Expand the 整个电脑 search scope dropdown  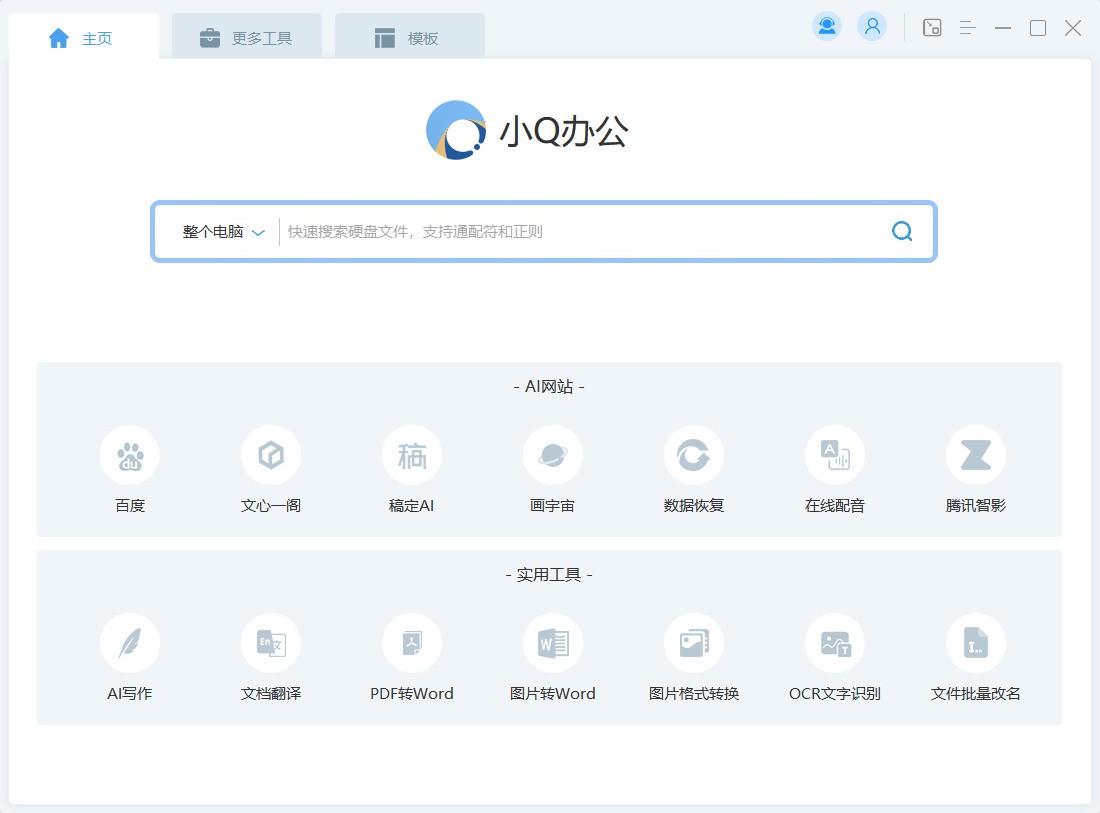coord(223,232)
